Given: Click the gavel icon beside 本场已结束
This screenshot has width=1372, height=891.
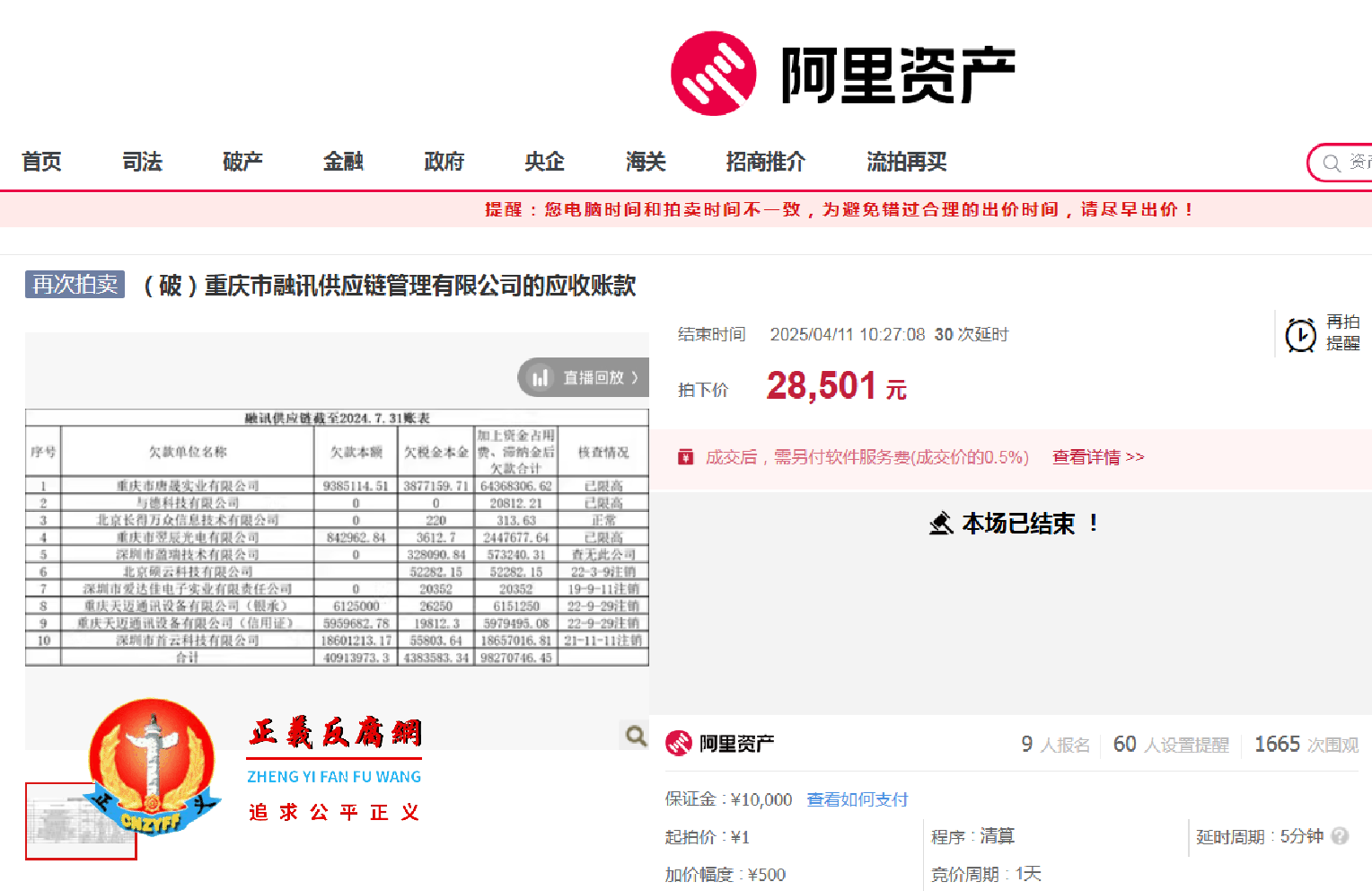Looking at the screenshot, I should pos(941,522).
